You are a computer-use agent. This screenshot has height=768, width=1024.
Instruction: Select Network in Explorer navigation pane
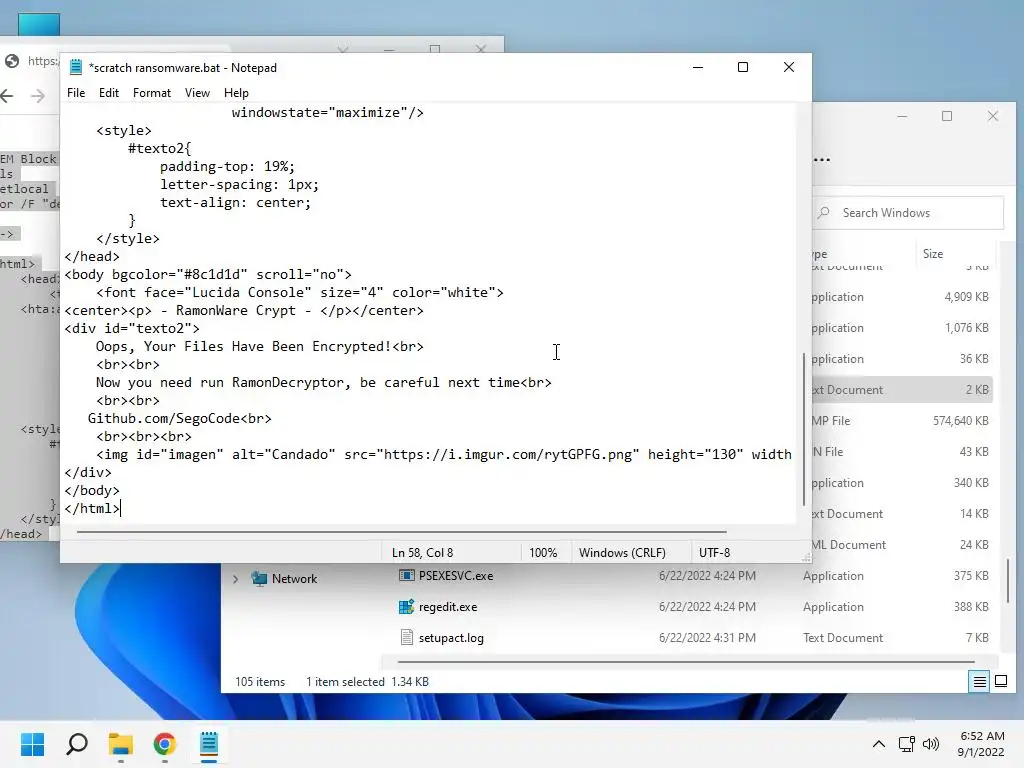[294, 579]
